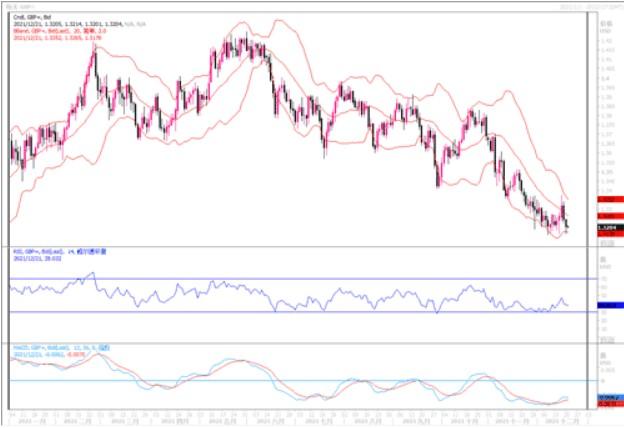624x428 pixels.
Task: Click the date time axis at chart bottom
Action: click(x=300, y=416)
